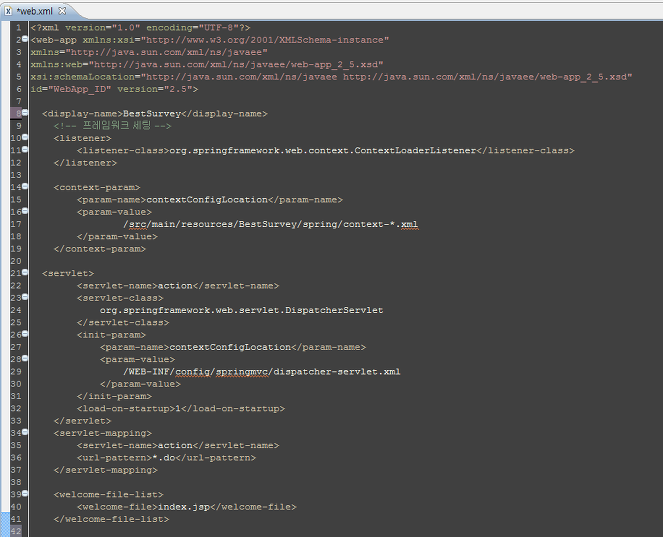Collapse the welcome-file-list element on line 39

25,493
